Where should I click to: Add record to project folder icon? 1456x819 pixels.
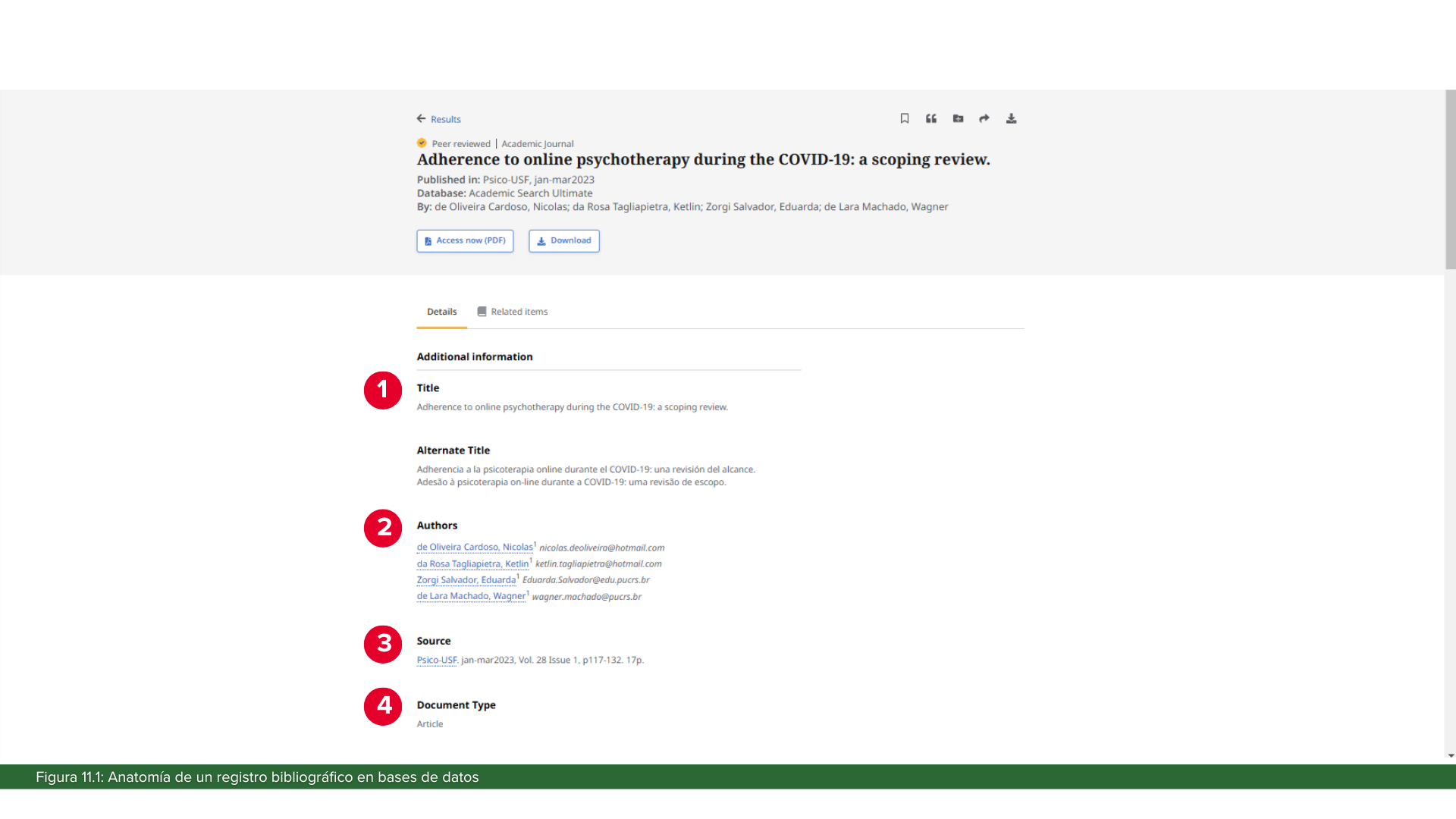click(958, 118)
